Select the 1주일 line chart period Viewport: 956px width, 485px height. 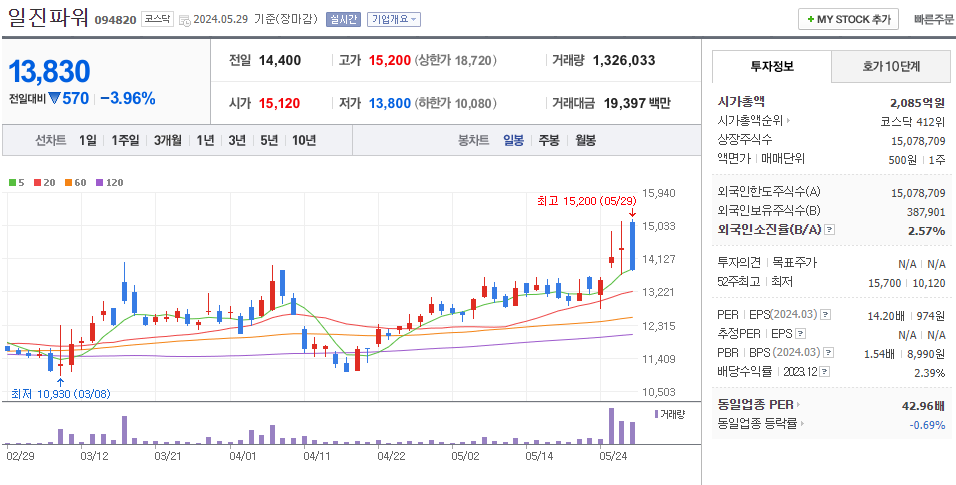(x=125, y=140)
